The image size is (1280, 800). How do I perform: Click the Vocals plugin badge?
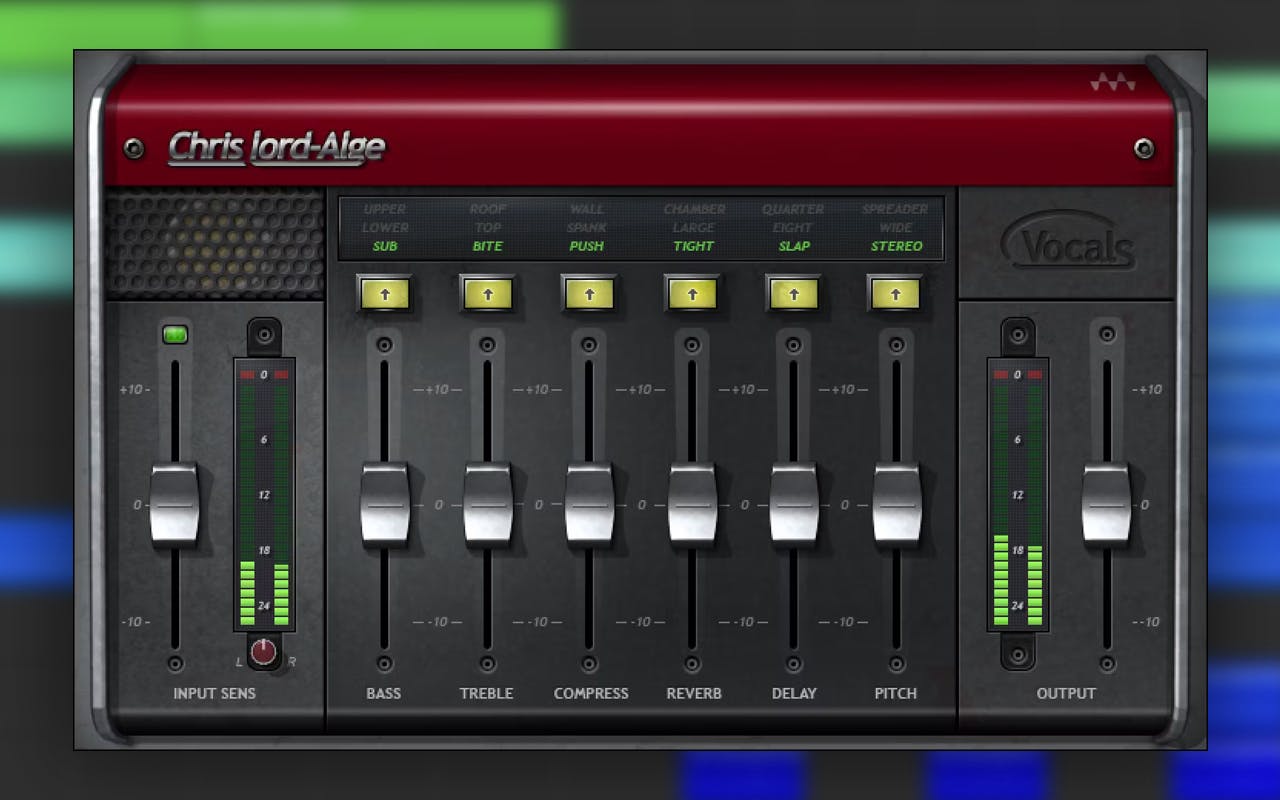click(1067, 245)
